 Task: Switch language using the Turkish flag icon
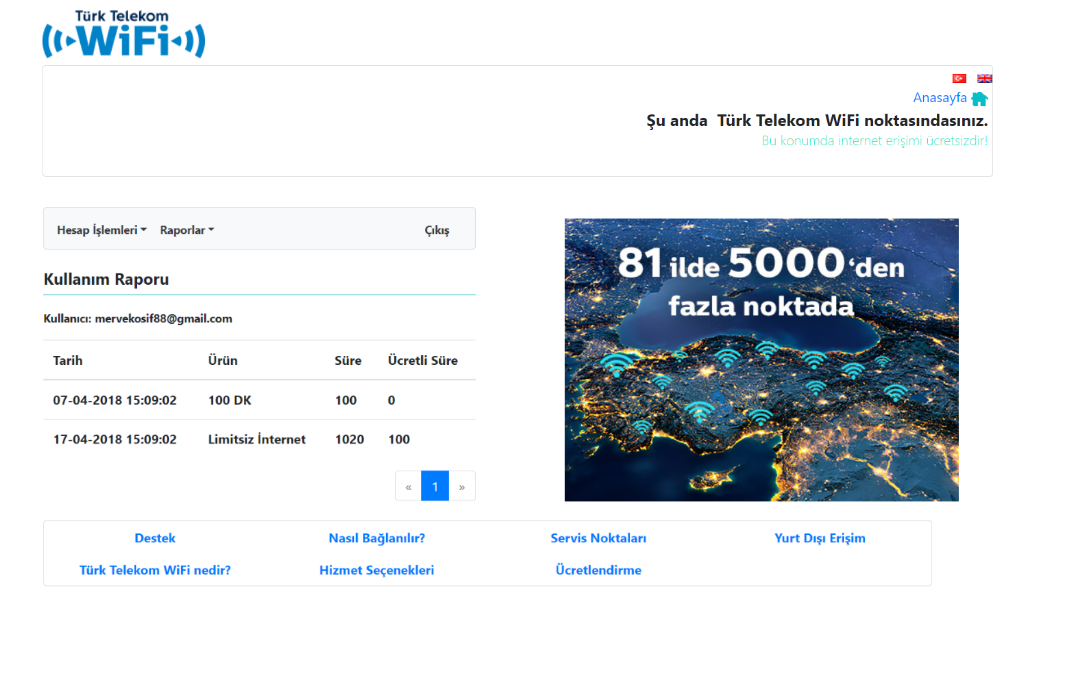tap(959, 78)
